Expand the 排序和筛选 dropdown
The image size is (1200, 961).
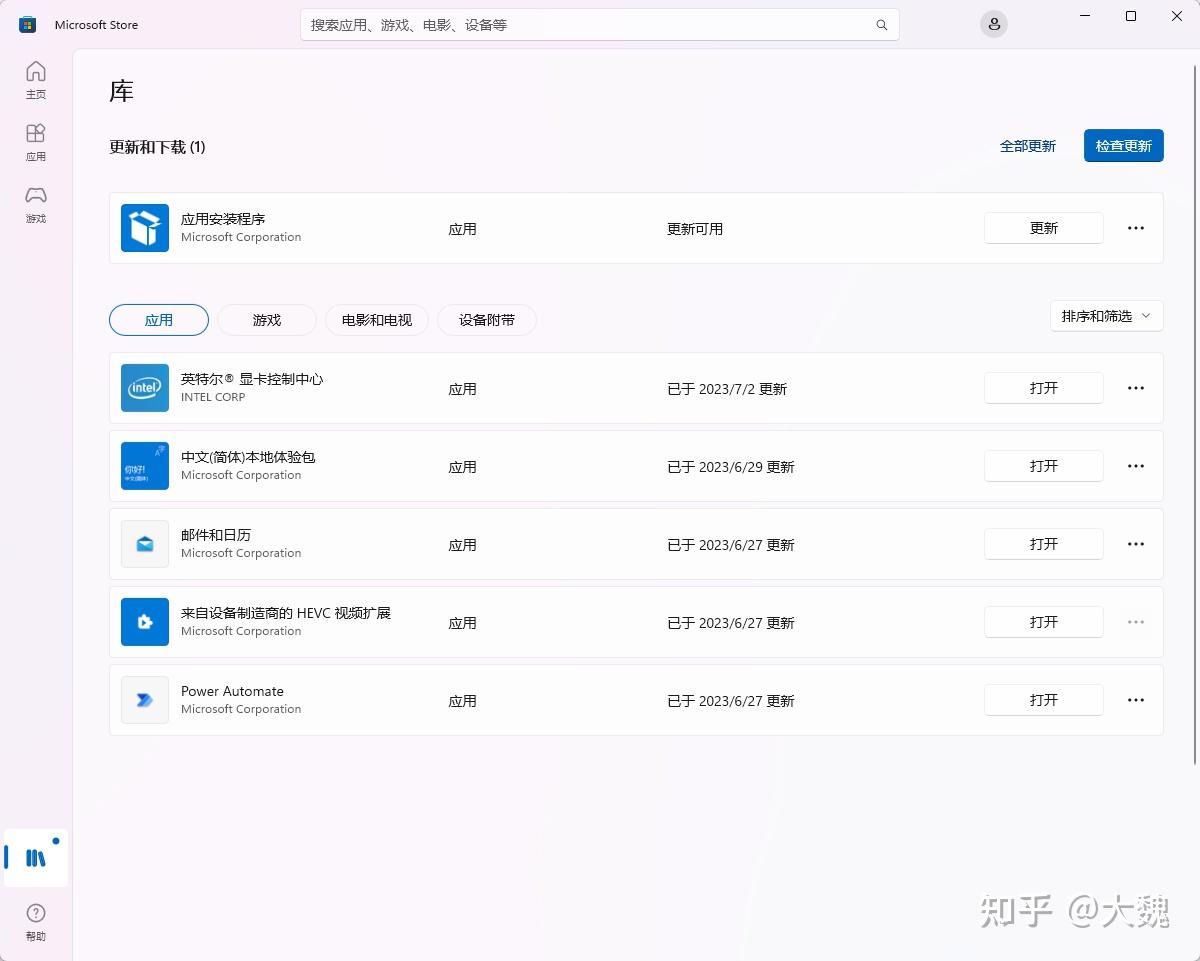[1106, 316]
